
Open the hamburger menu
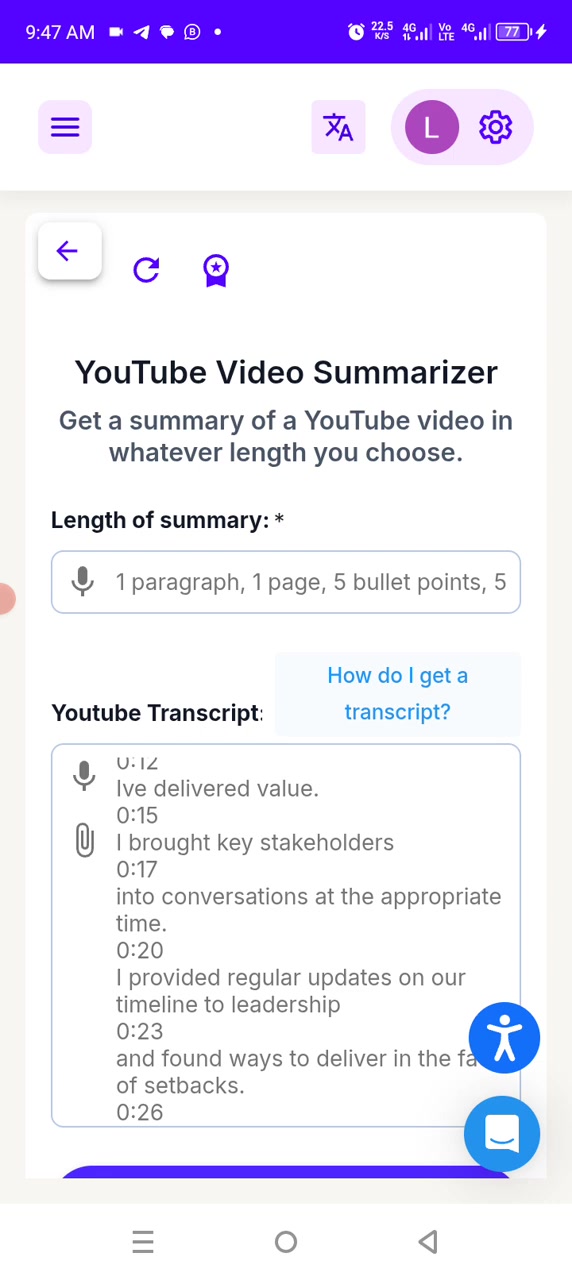coord(65,127)
